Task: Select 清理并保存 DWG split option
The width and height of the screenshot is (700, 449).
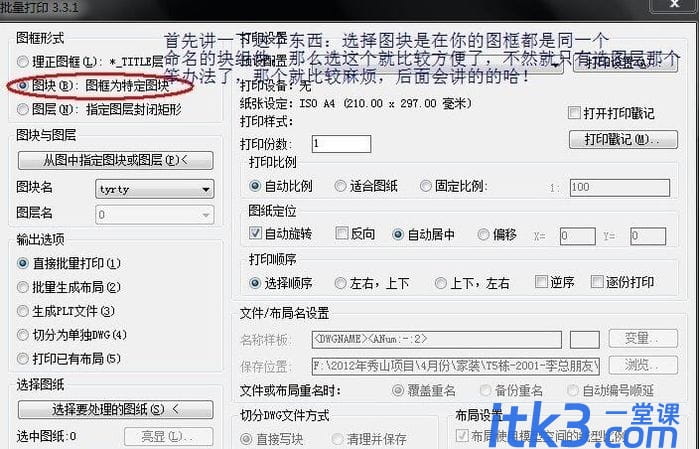Action: (x=337, y=439)
